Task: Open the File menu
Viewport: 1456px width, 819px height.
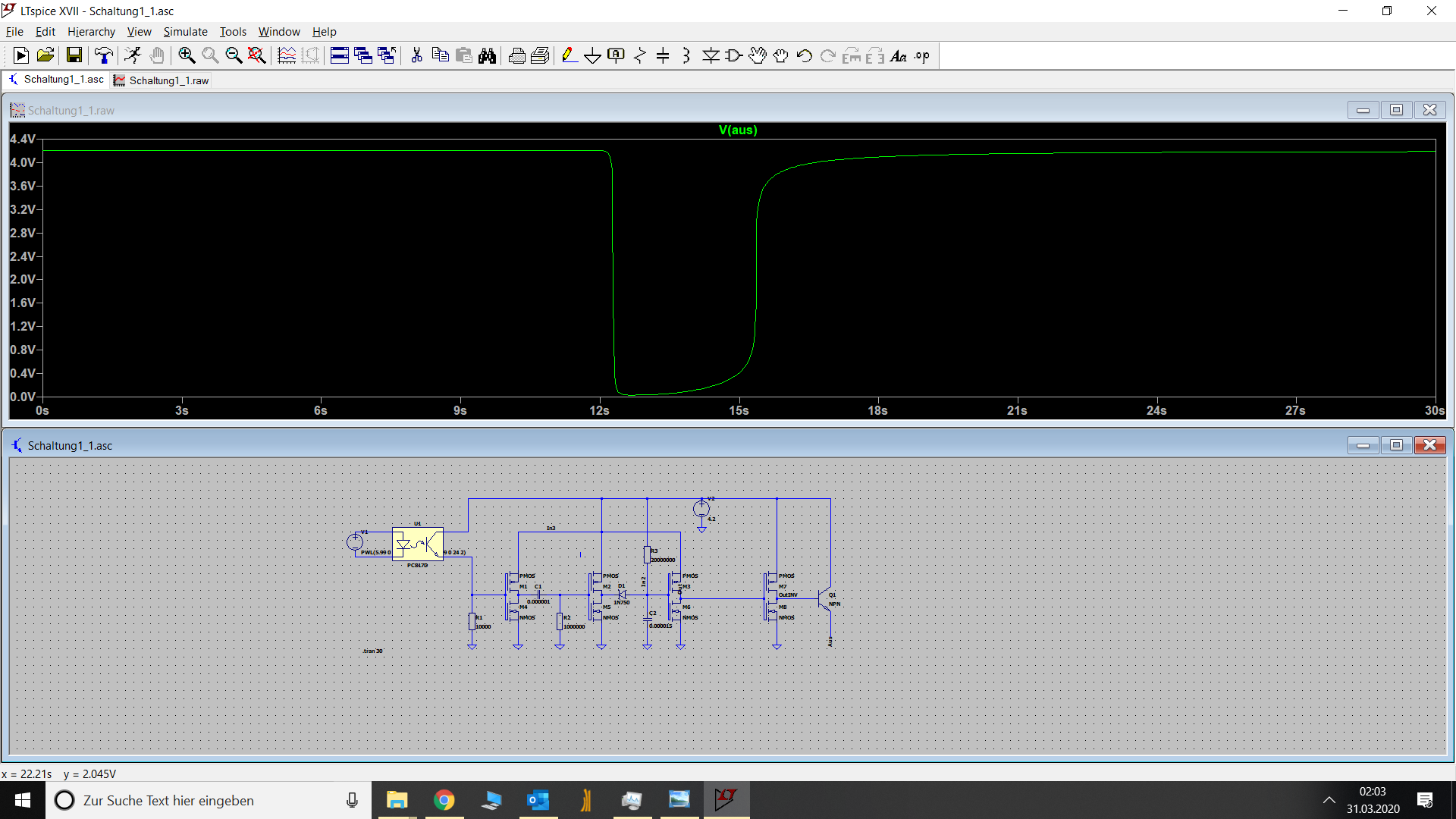Action: [14, 32]
